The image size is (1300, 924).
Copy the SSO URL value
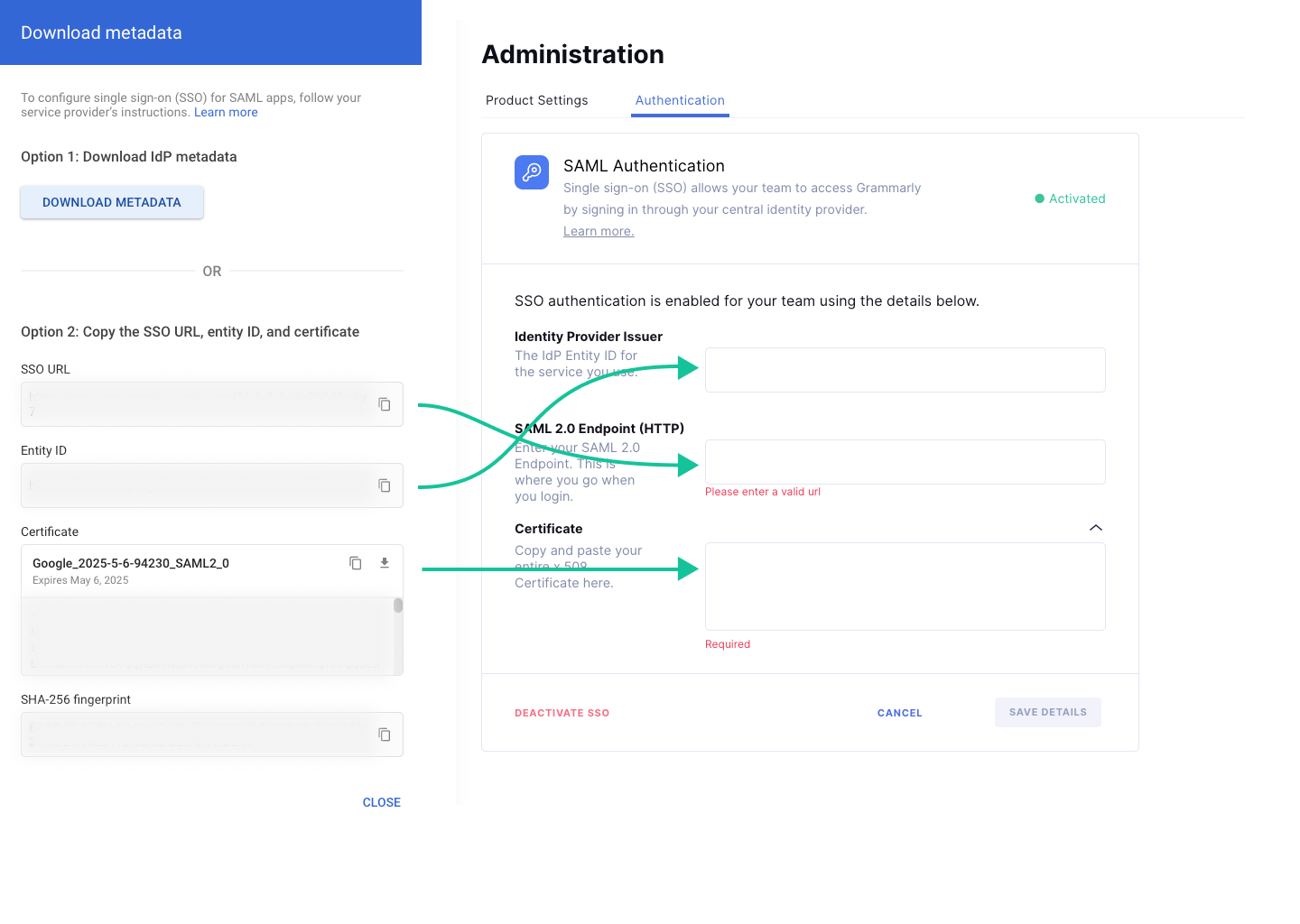(384, 404)
